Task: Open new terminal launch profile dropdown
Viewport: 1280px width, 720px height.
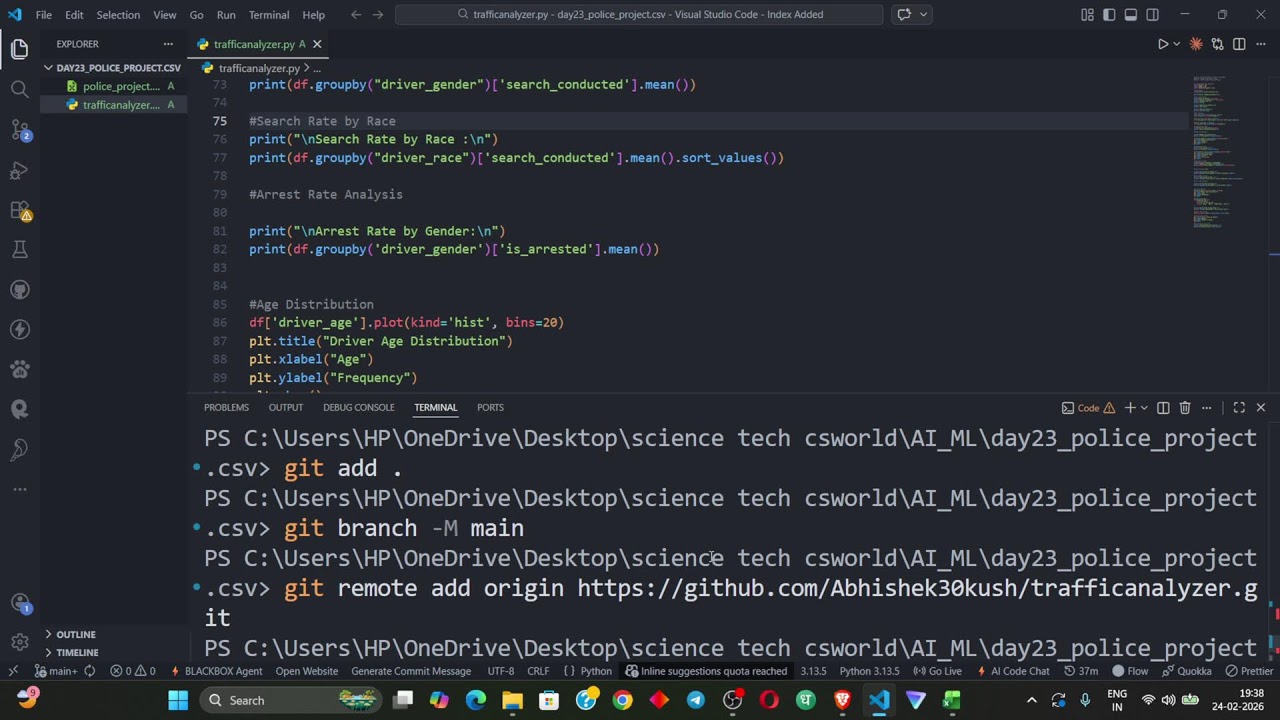Action: tap(1144, 408)
